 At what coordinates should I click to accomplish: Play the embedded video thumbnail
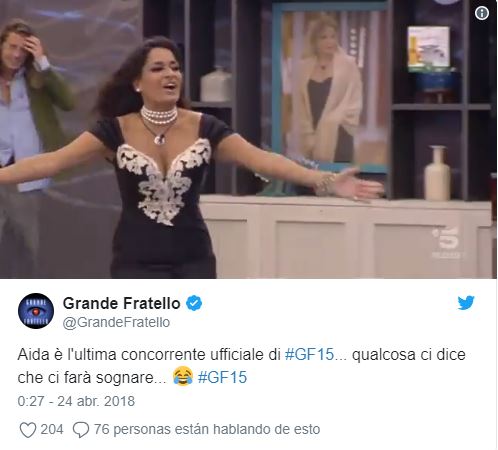click(249, 139)
